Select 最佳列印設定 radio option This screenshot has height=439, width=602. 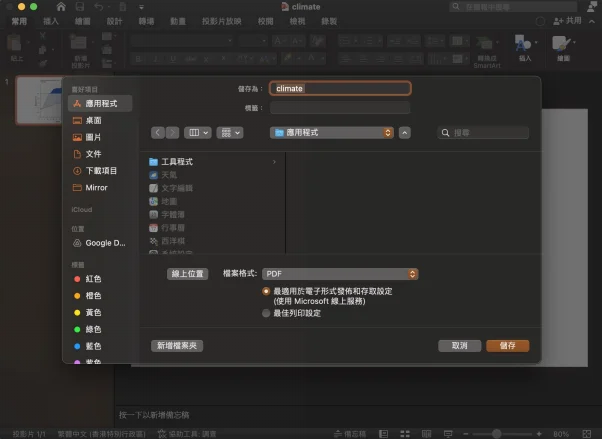(266, 313)
